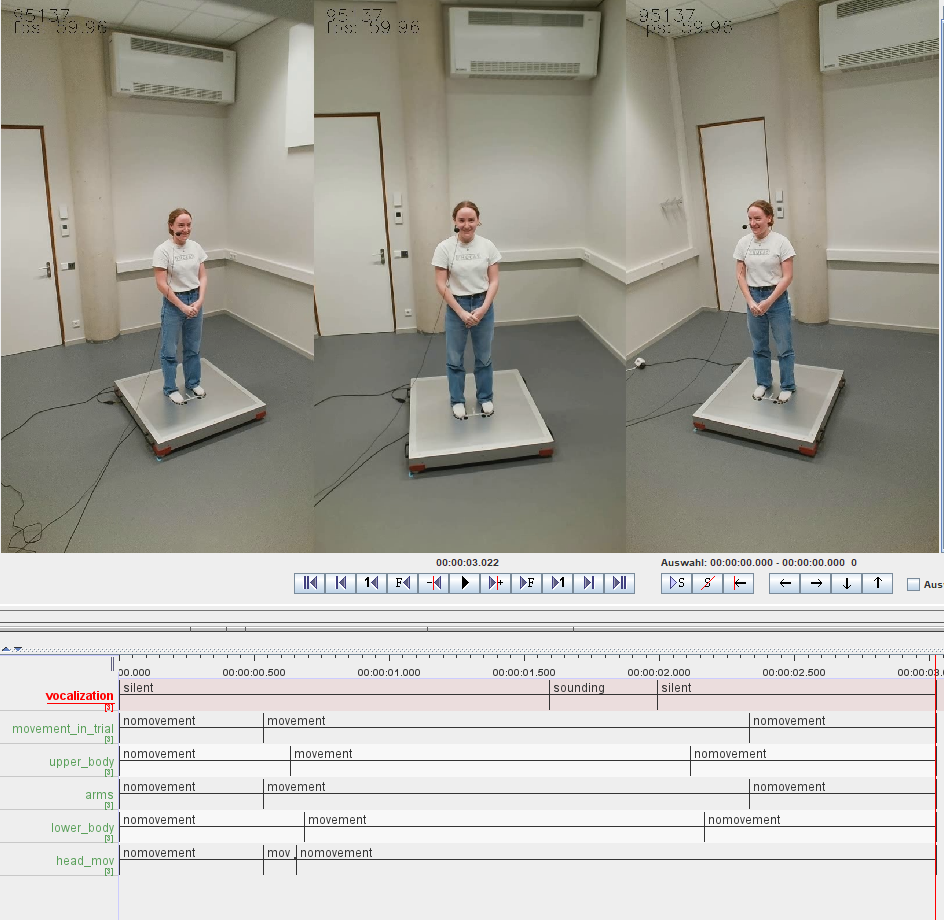Image resolution: width=944 pixels, height=920 pixels.
Task: Go to next annotation with right arrow
Action: pyautogui.click(x=816, y=583)
